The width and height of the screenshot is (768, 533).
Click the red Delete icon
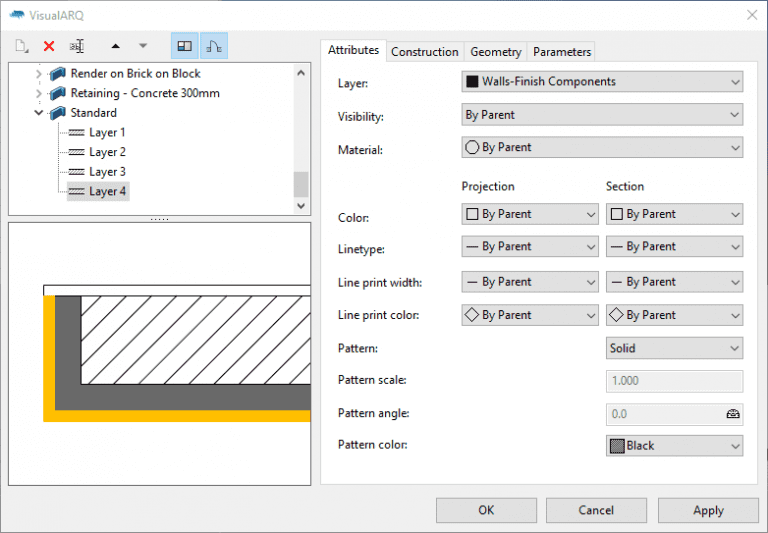click(x=49, y=46)
